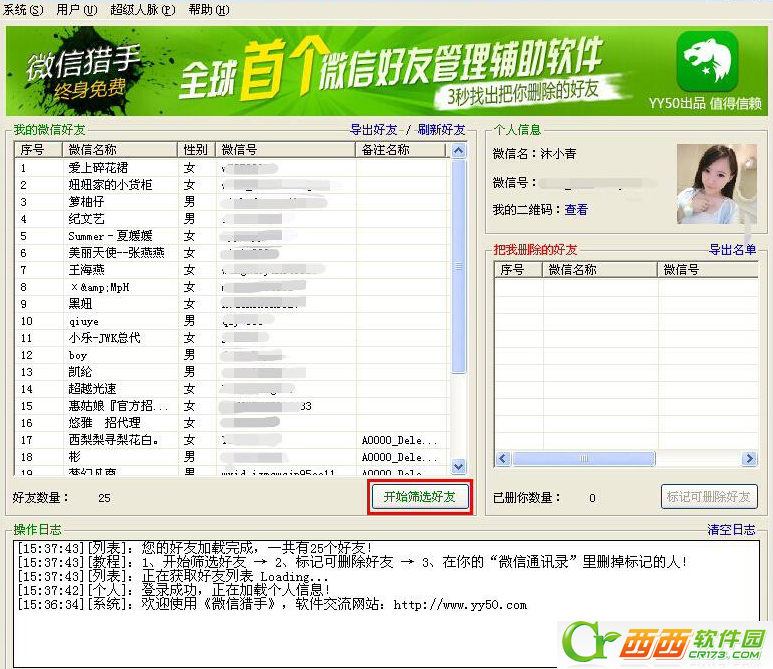Sort friends by 性别 column header
The width and height of the screenshot is (773, 669).
(196, 149)
